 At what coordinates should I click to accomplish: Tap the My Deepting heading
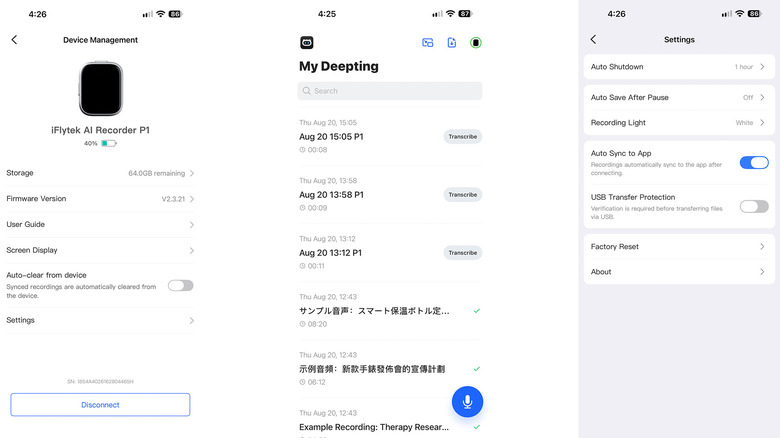click(339, 66)
